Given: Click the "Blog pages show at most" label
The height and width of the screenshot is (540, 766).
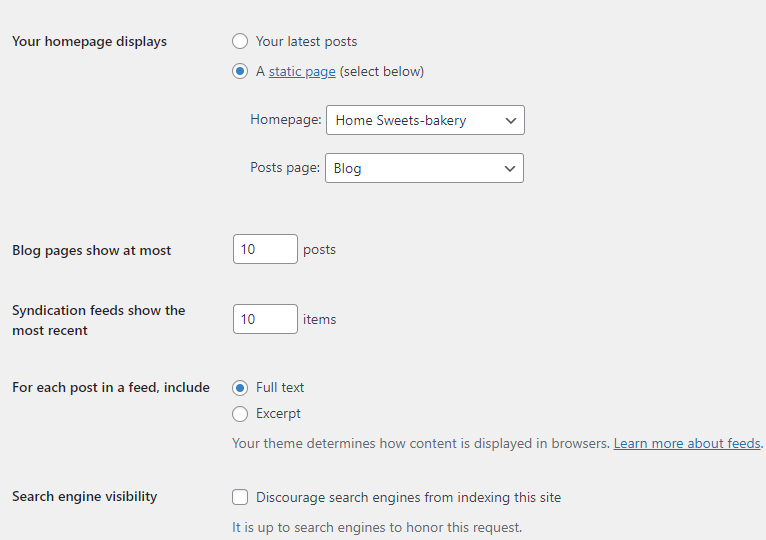Looking at the screenshot, I should point(92,251).
